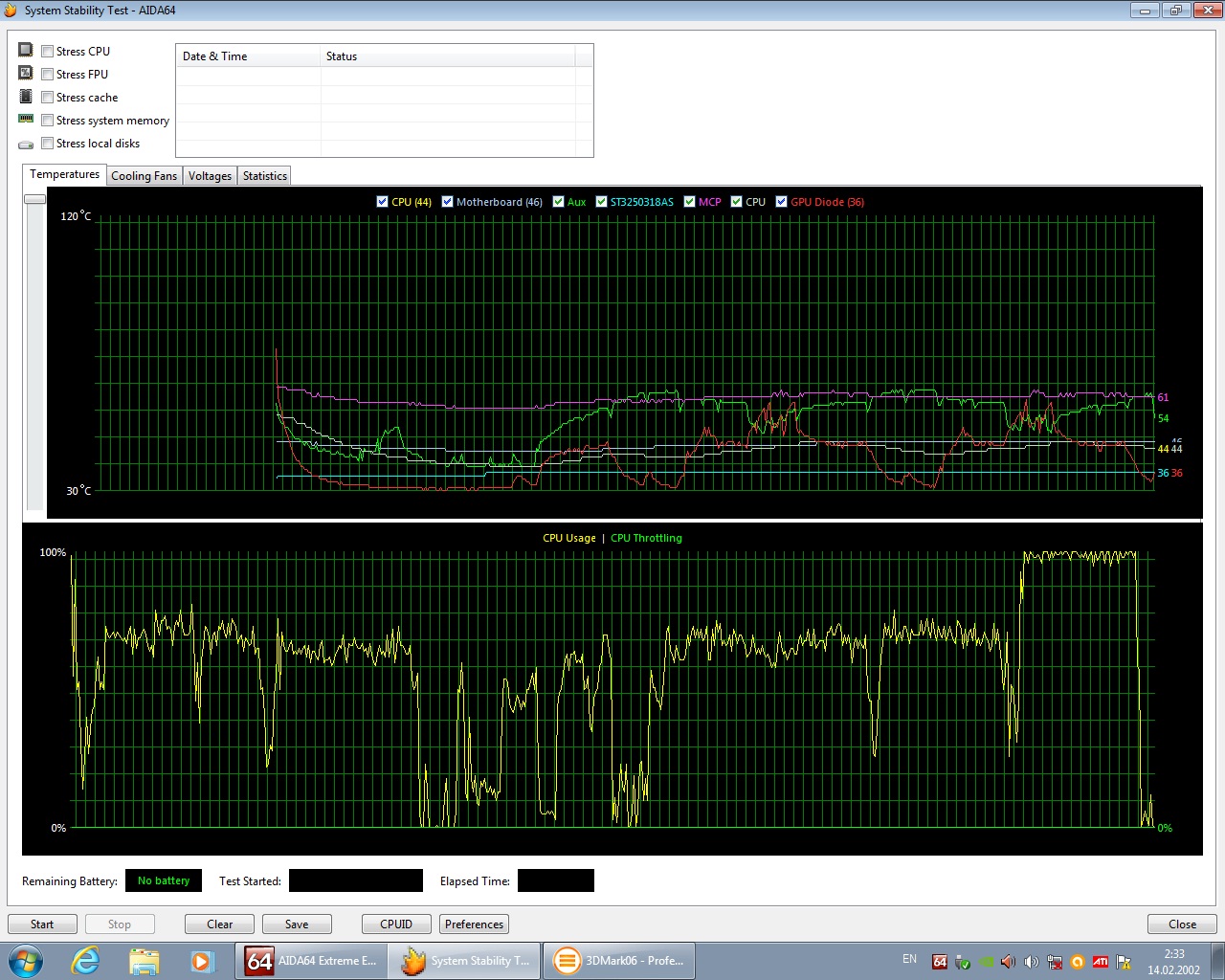
Task: Click the AIDA64 tray icon
Action: pyautogui.click(x=940, y=962)
